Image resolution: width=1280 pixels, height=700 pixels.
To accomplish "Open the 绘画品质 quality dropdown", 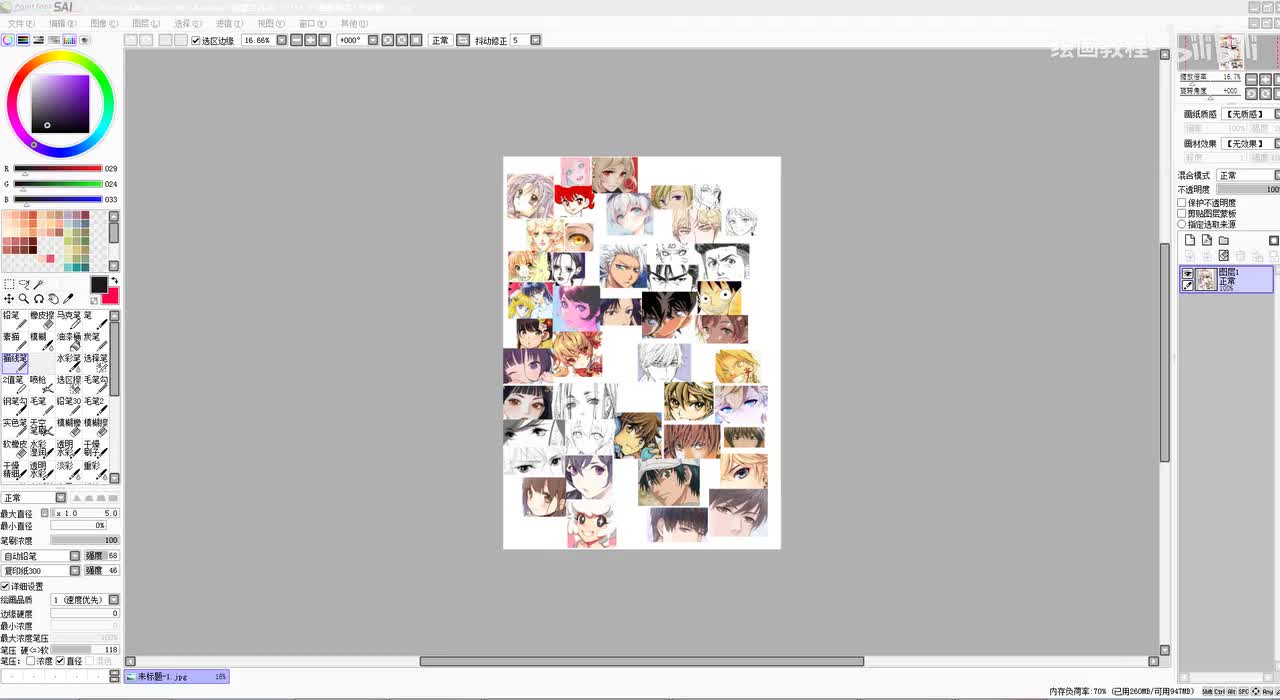I will 114,600.
